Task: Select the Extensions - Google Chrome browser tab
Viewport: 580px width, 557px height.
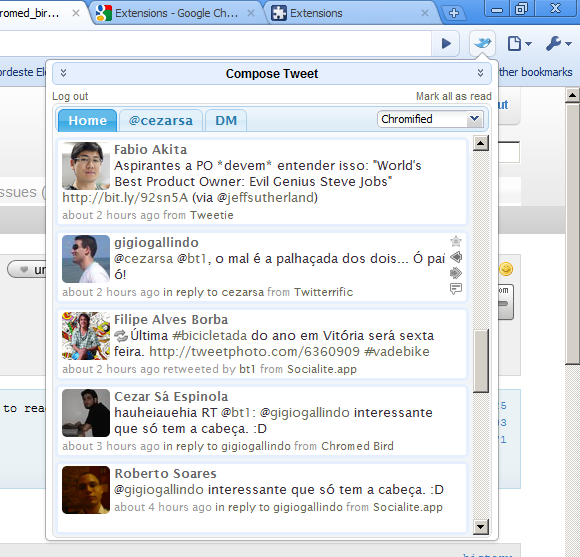Action: pyautogui.click(x=177, y=13)
